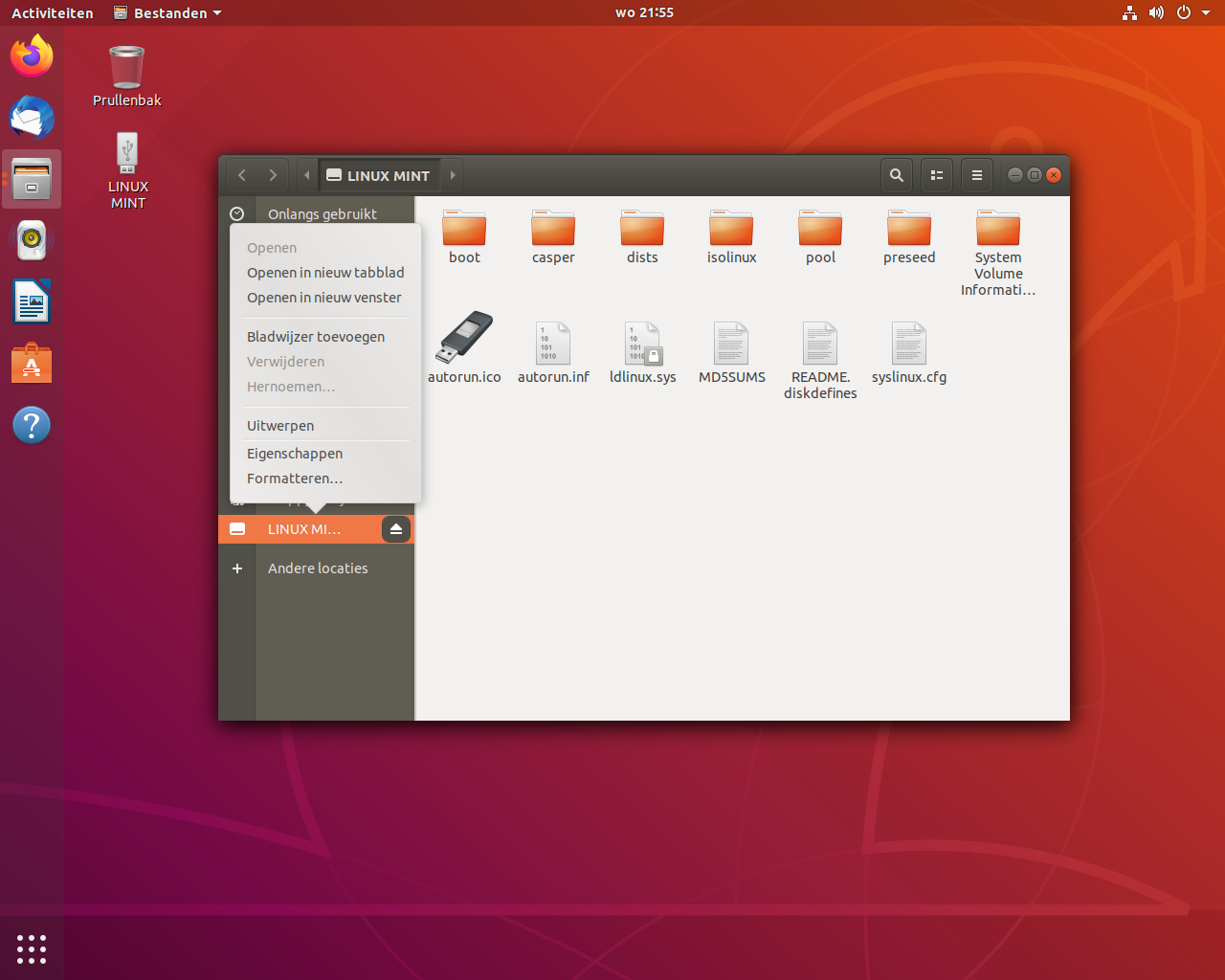Screen dimensions: 1225x980
Task: Launch Thunderbird from the dock
Action: 32,118
